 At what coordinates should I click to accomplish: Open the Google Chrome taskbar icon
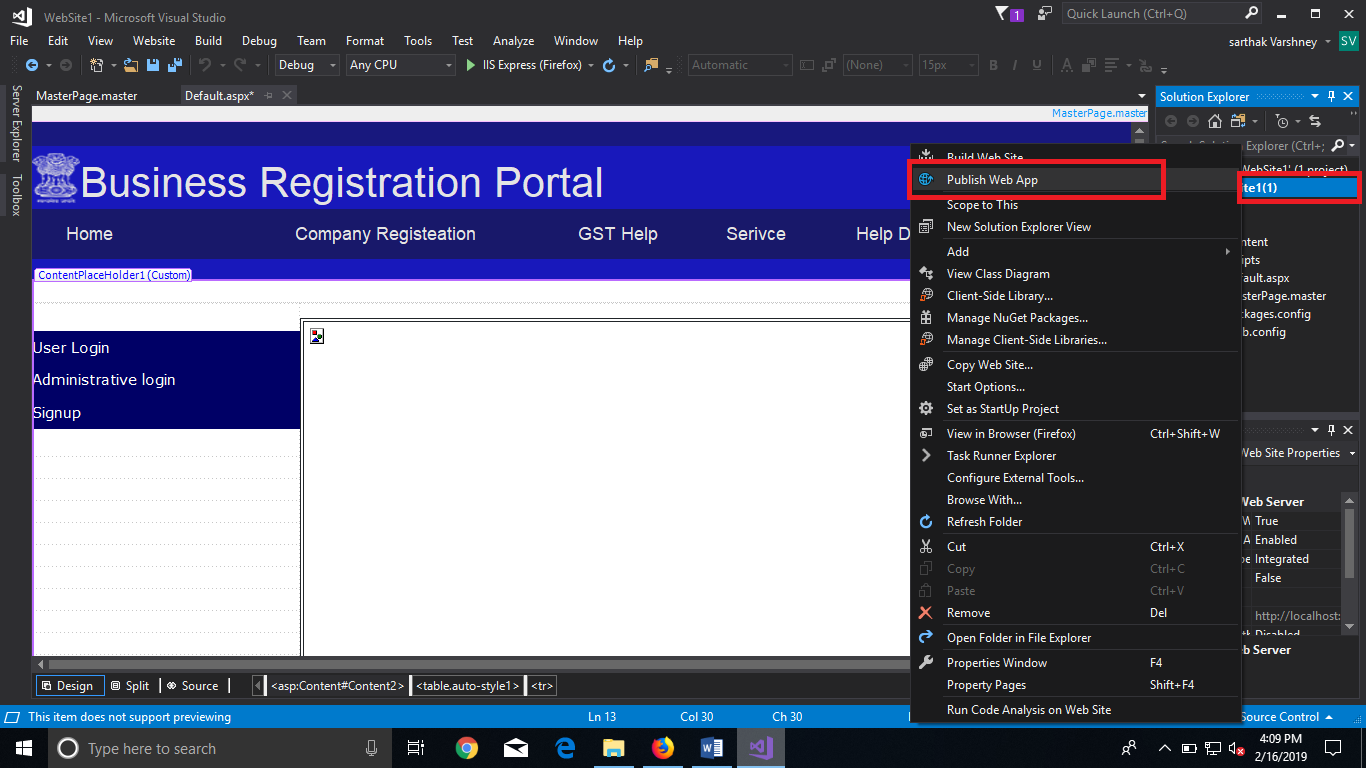(466, 748)
